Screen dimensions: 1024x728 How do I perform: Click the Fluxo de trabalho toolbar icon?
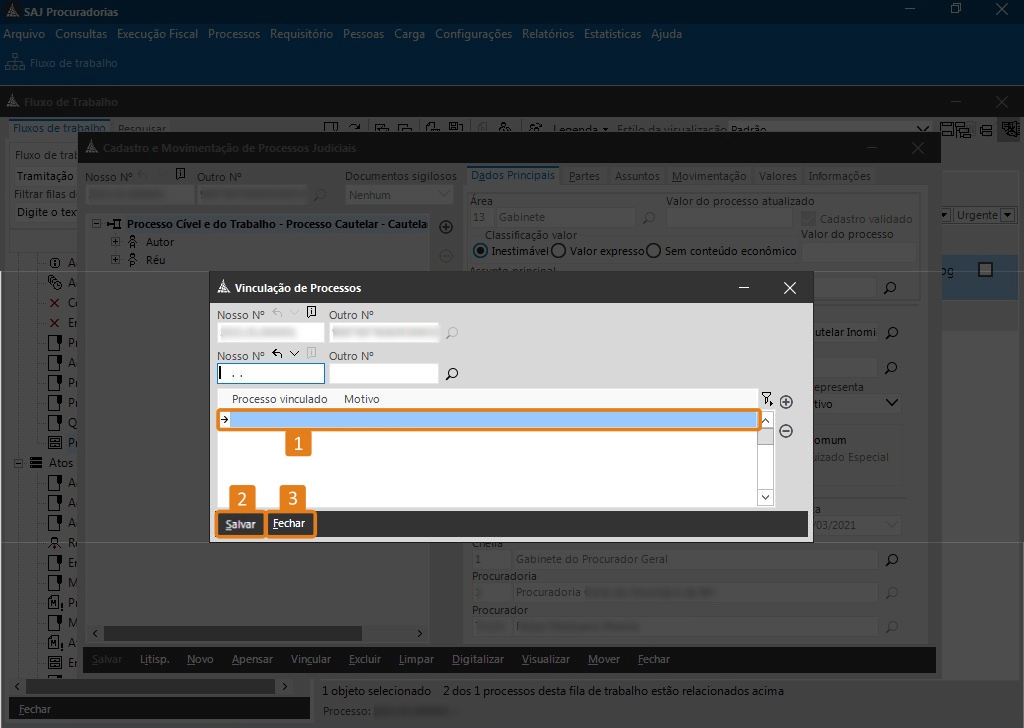point(15,63)
